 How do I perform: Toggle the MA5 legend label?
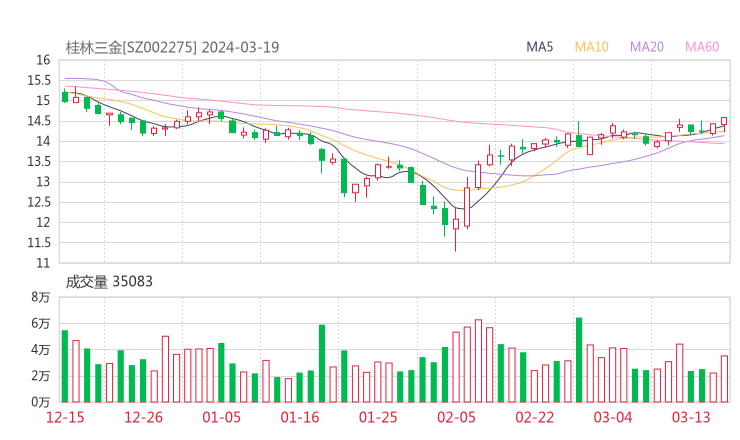coord(540,47)
